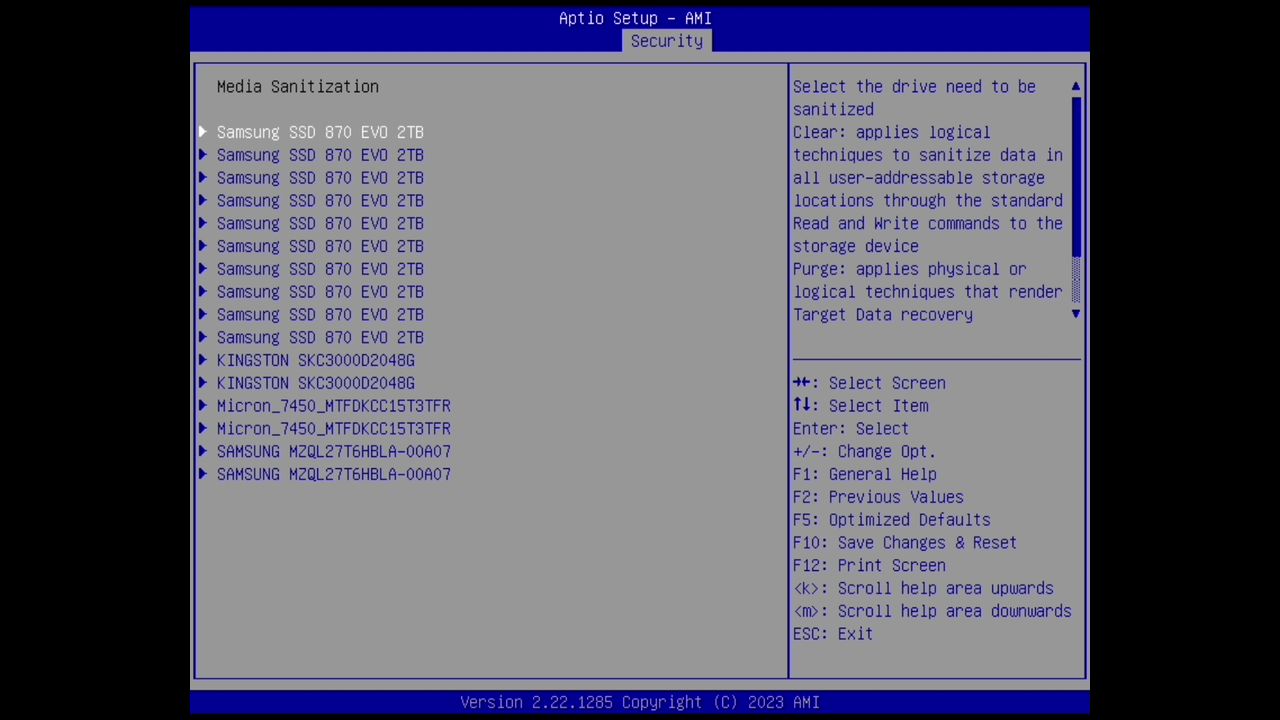The width and height of the screenshot is (1280, 720).
Task: Click the Version 2.22.1285 copyright footer
Action: pos(640,702)
